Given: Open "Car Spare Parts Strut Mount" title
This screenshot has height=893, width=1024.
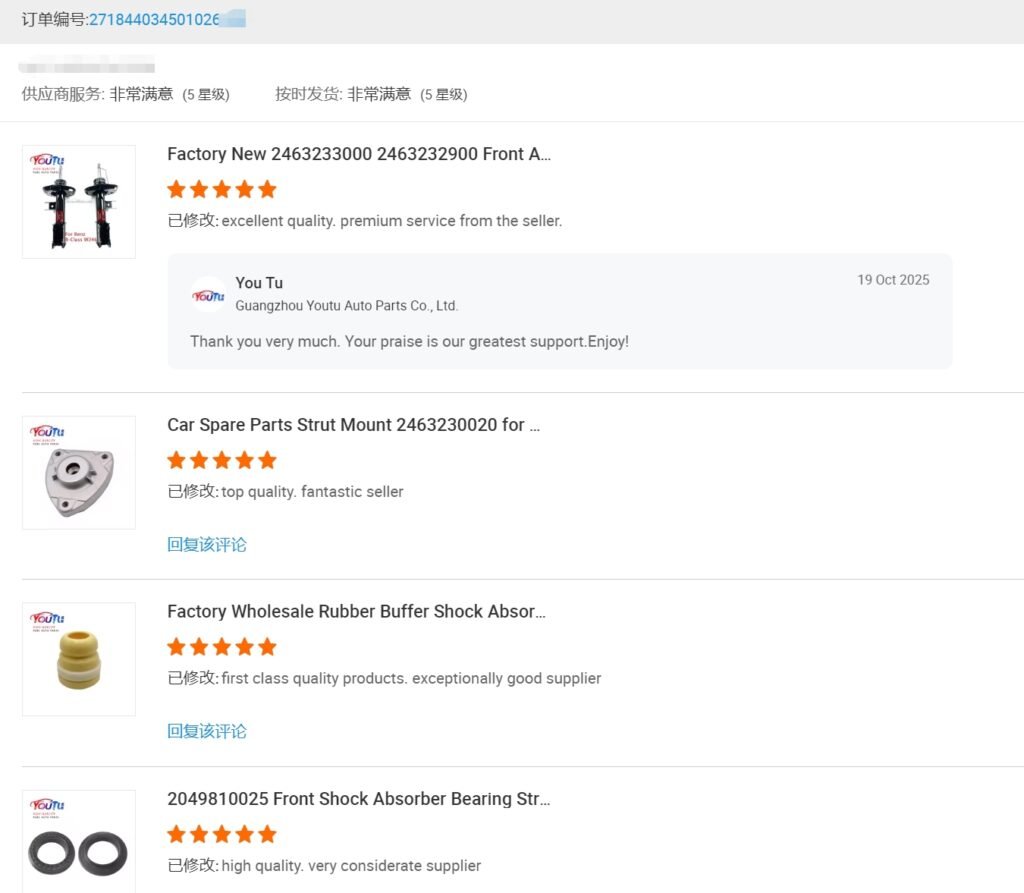Looking at the screenshot, I should (353, 425).
